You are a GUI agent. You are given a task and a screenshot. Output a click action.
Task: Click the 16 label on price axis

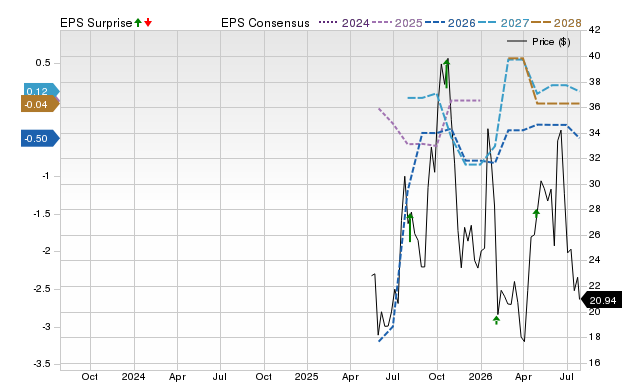[x=595, y=362]
